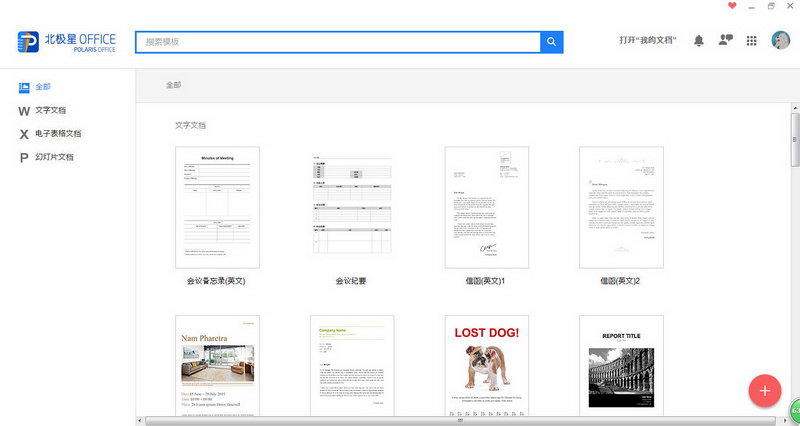Open the 会议纪要 template thumbnail

click(x=352, y=207)
